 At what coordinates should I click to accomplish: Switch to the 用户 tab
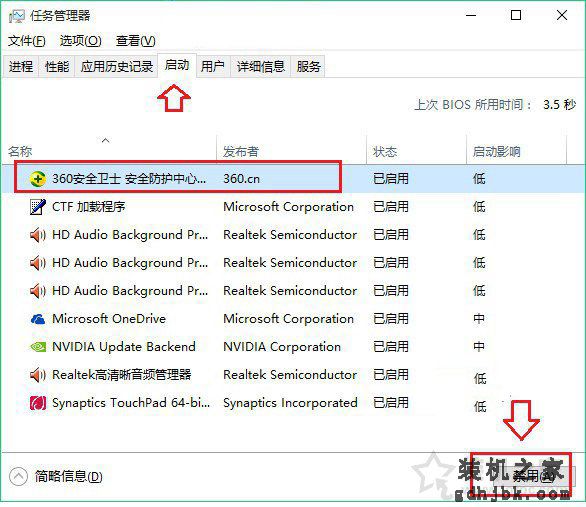tap(213, 67)
